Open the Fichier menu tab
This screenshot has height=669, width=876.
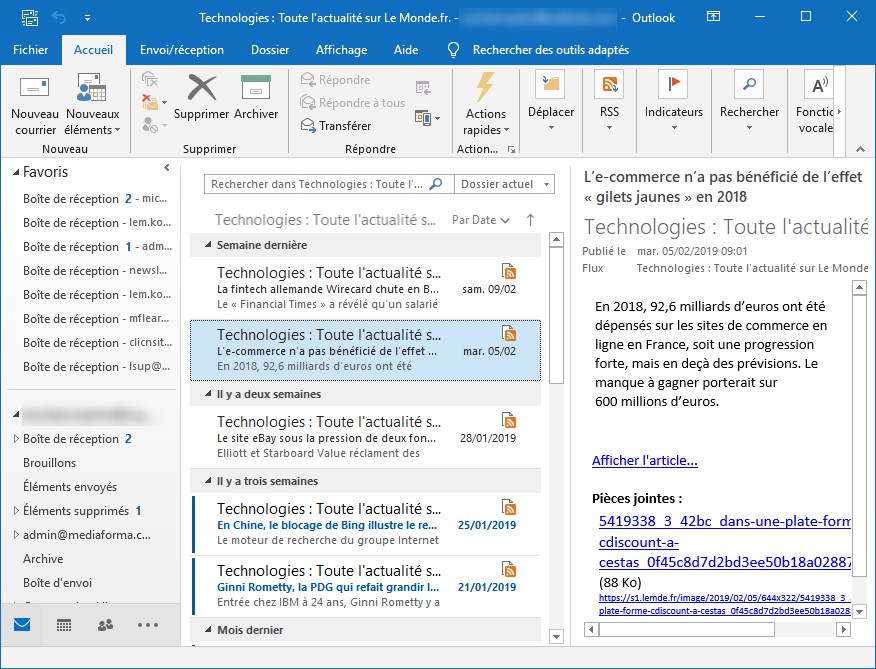tap(31, 50)
